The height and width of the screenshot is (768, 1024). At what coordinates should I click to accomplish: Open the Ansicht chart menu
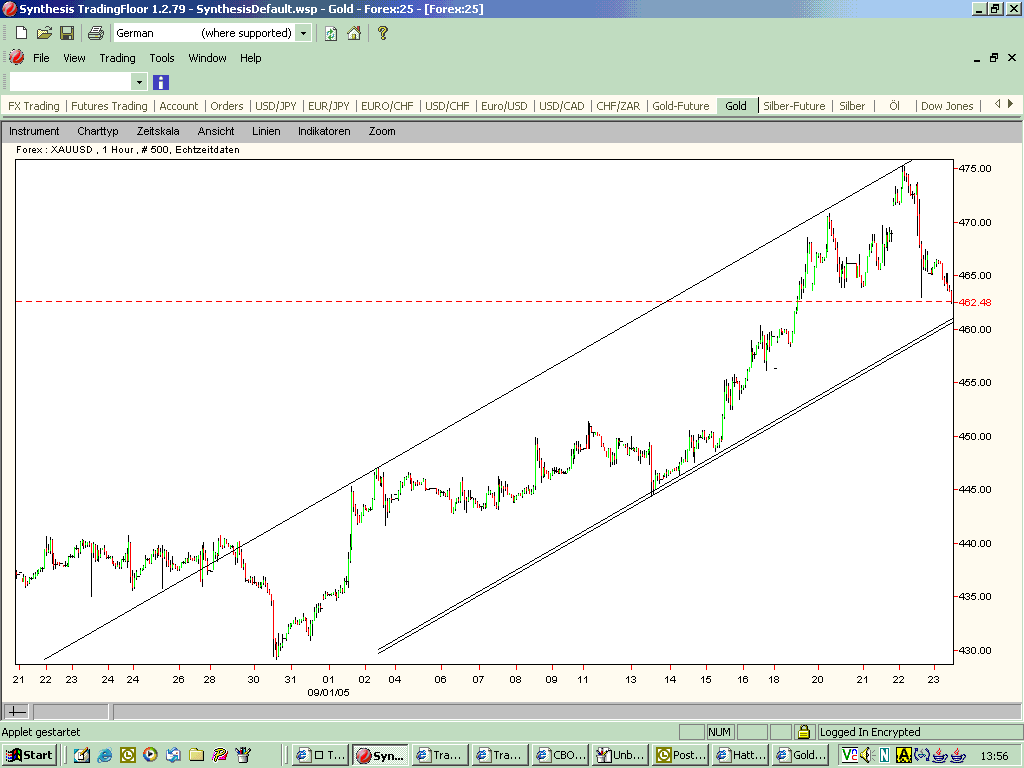pos(216,131)
